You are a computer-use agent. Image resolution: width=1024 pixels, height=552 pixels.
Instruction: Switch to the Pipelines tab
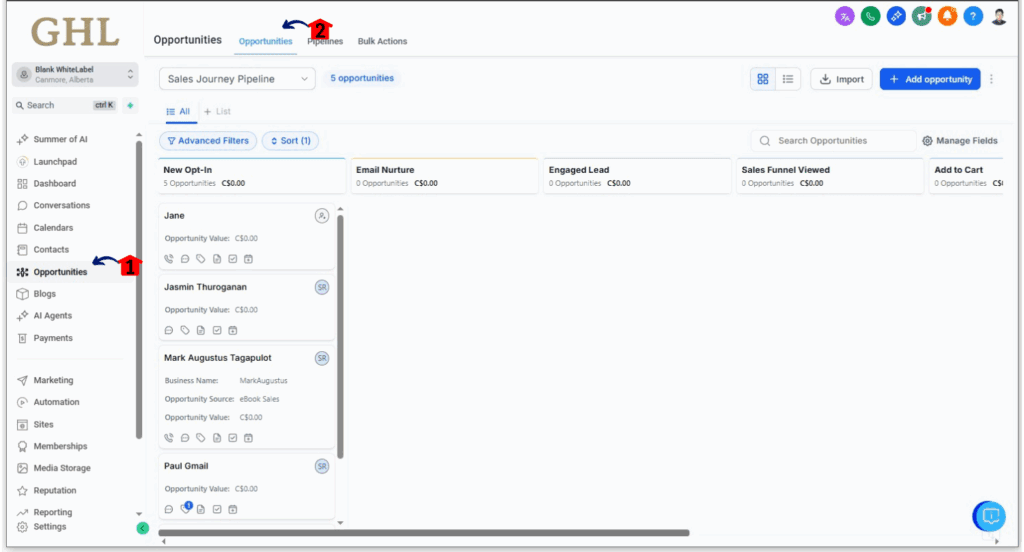tap(325, 41)
